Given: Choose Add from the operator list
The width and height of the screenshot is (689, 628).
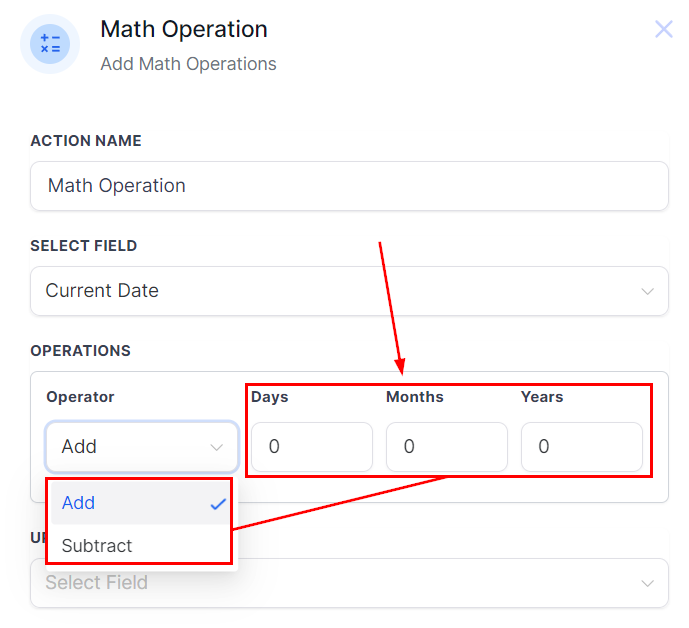Looking at the screenshot, I should [x=79, y=503].
